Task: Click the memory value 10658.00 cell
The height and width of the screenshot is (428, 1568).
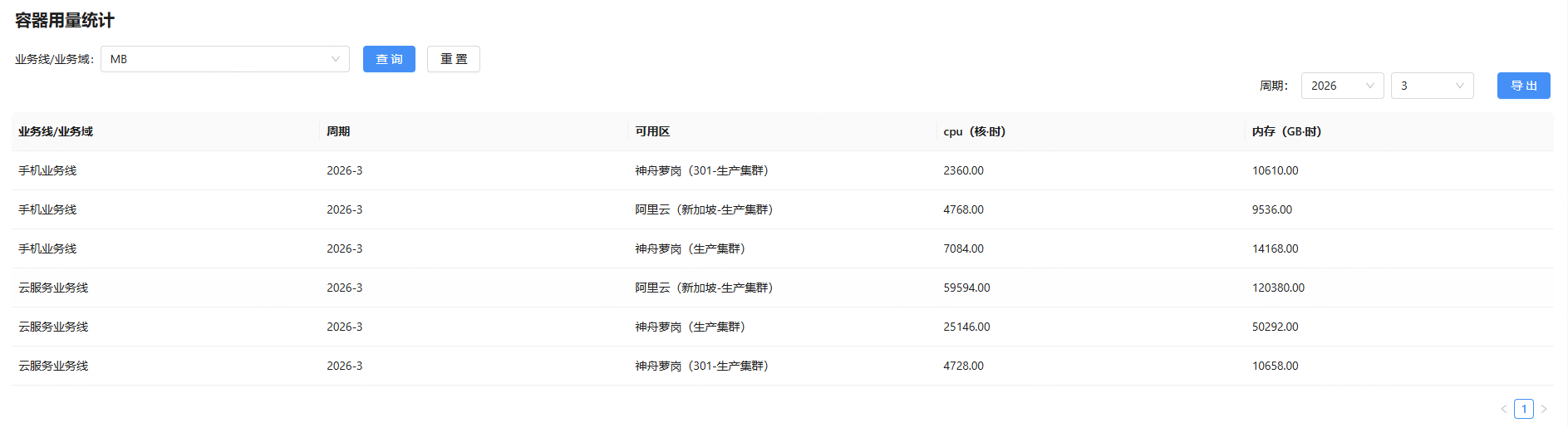Action: (1275, 366)
